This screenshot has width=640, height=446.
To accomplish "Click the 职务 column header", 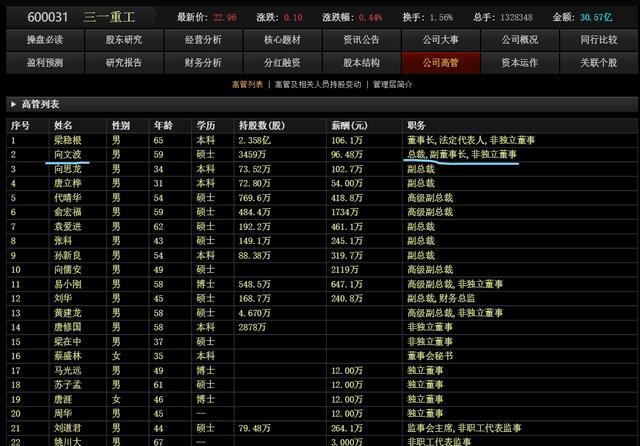I will (x=416, y=126).
